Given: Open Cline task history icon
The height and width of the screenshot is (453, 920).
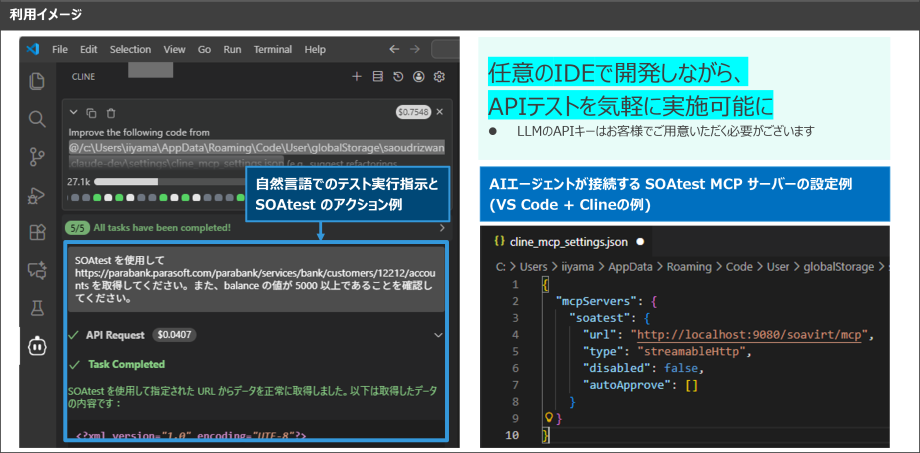Looking at the screenshot, I should point(398,76).
